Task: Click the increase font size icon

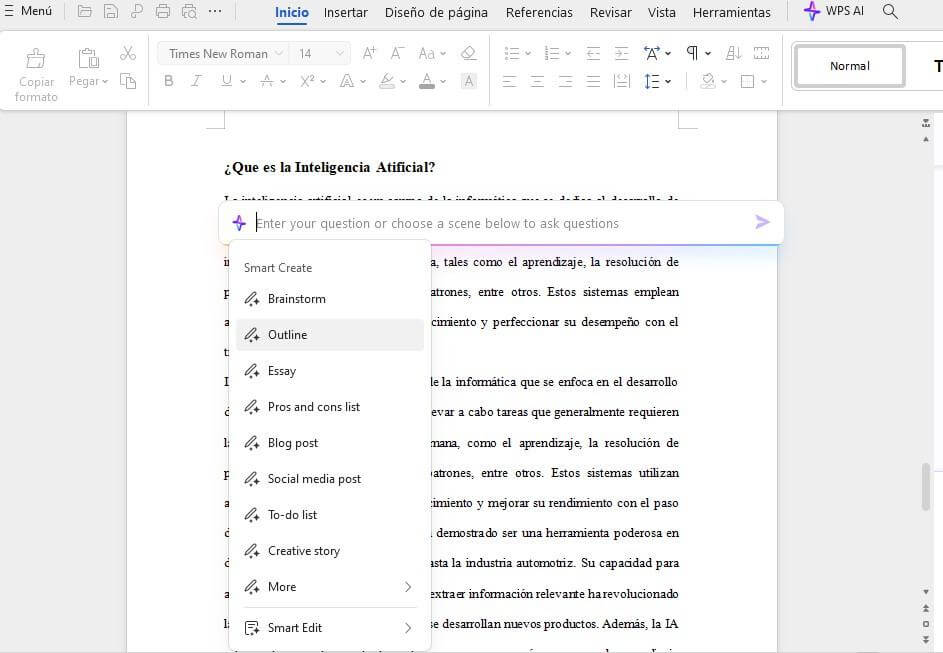Action: [x=369, y=53]
